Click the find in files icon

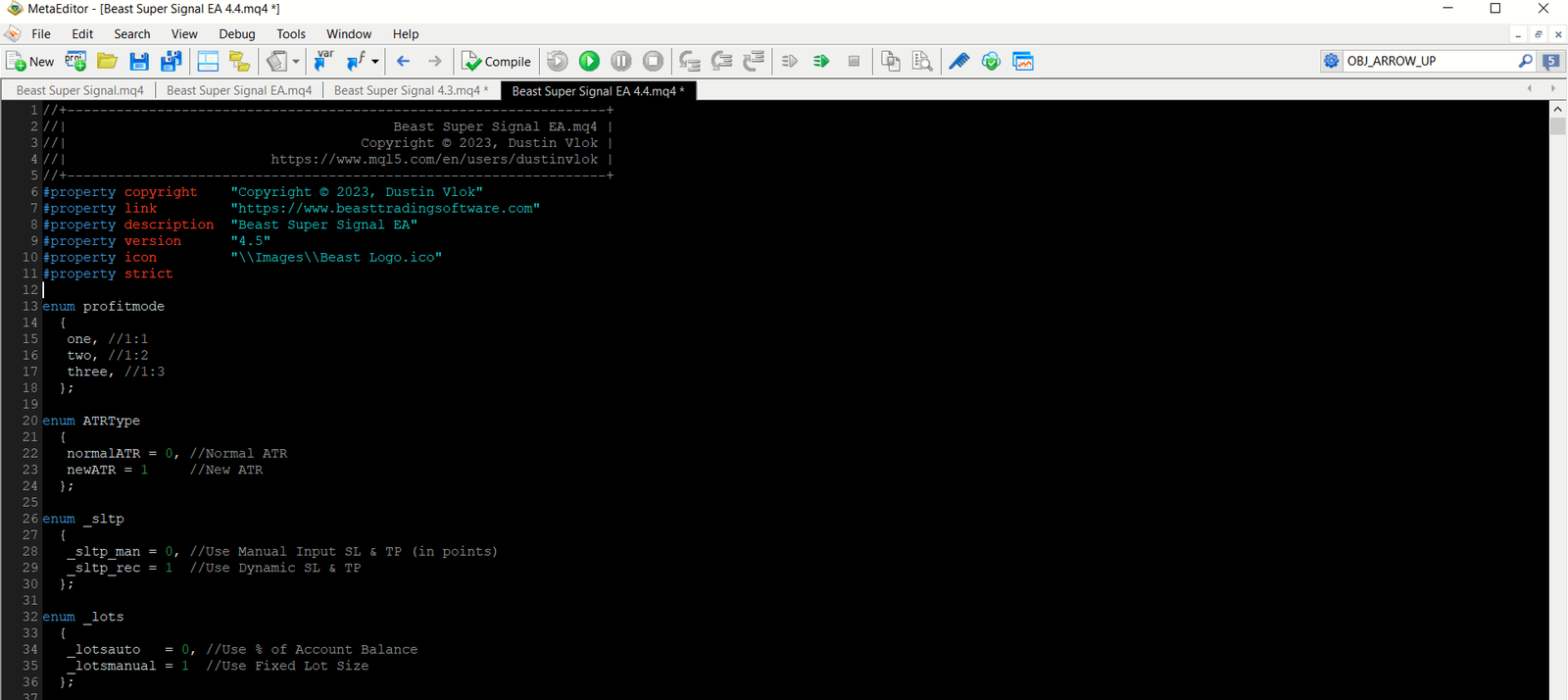922,61
